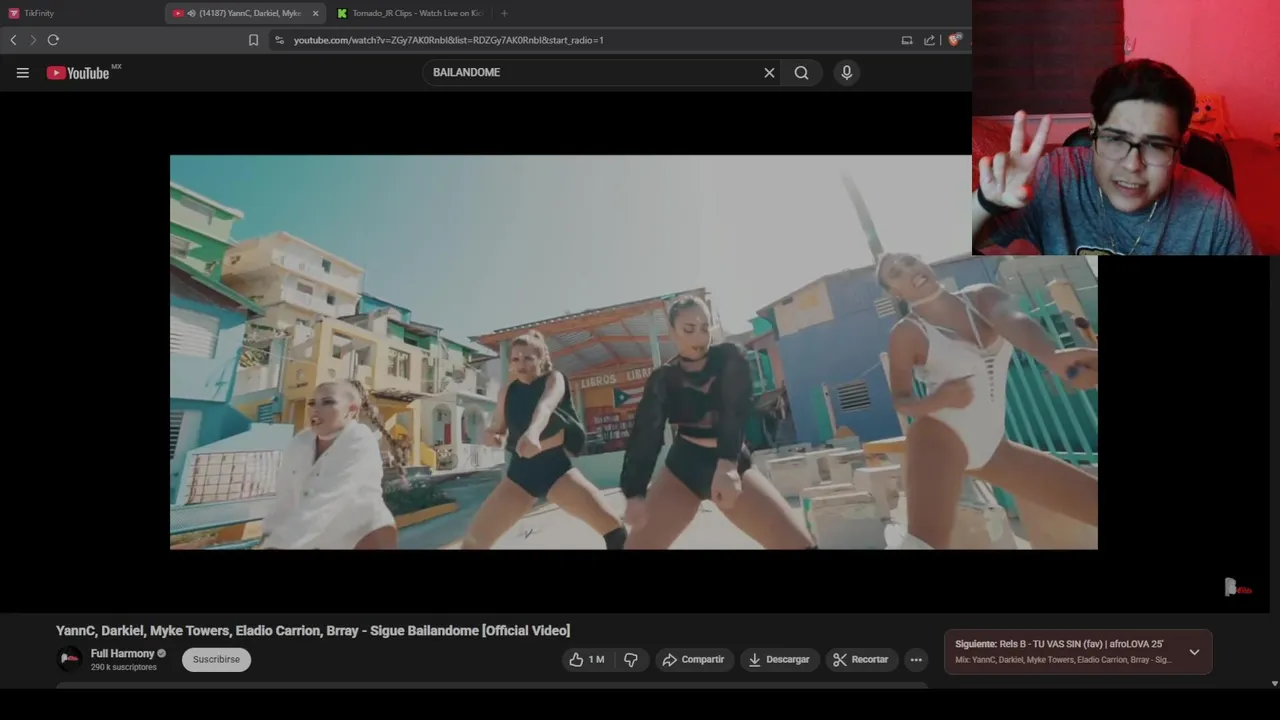Switch to the YannC, Darkiel YouTube tab
1280x720 pixels.
[245, 13]
